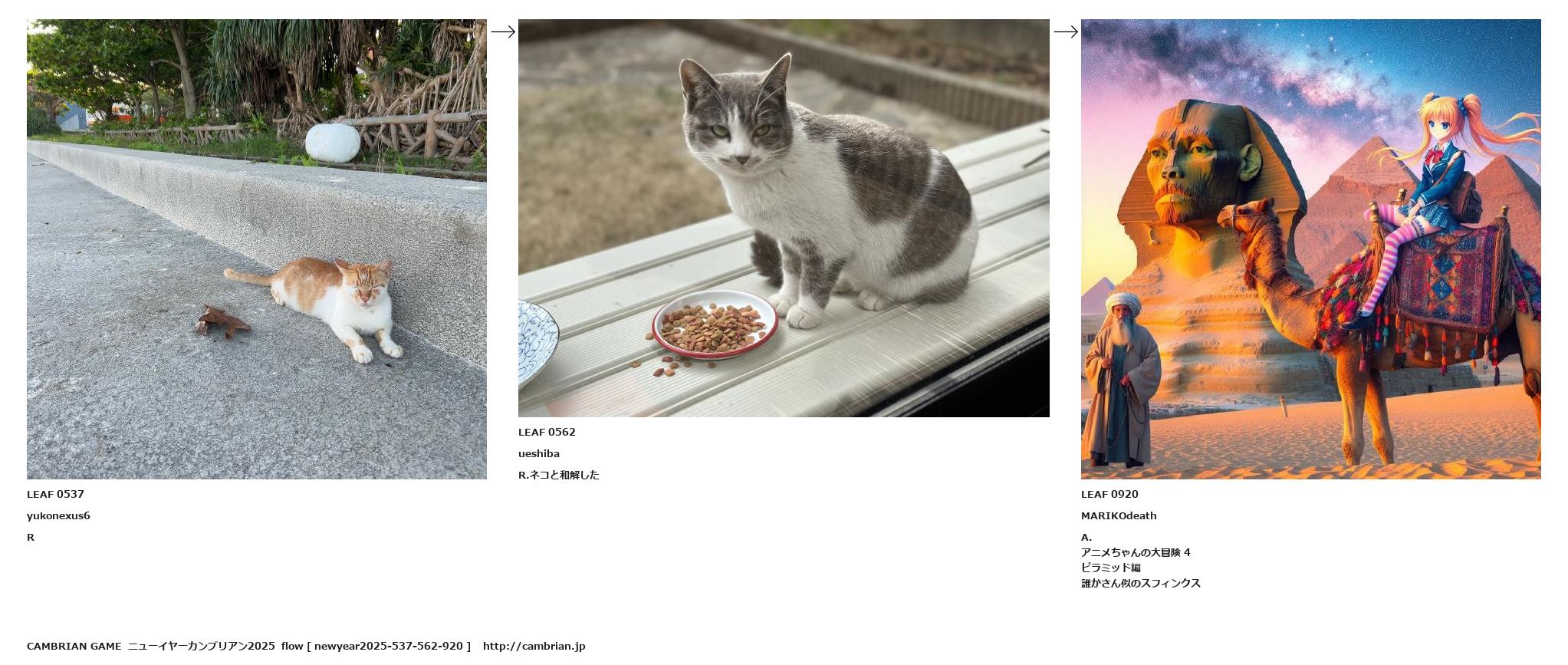Click the caption 誰かさん似のスフィンクス

point(1141,583)
